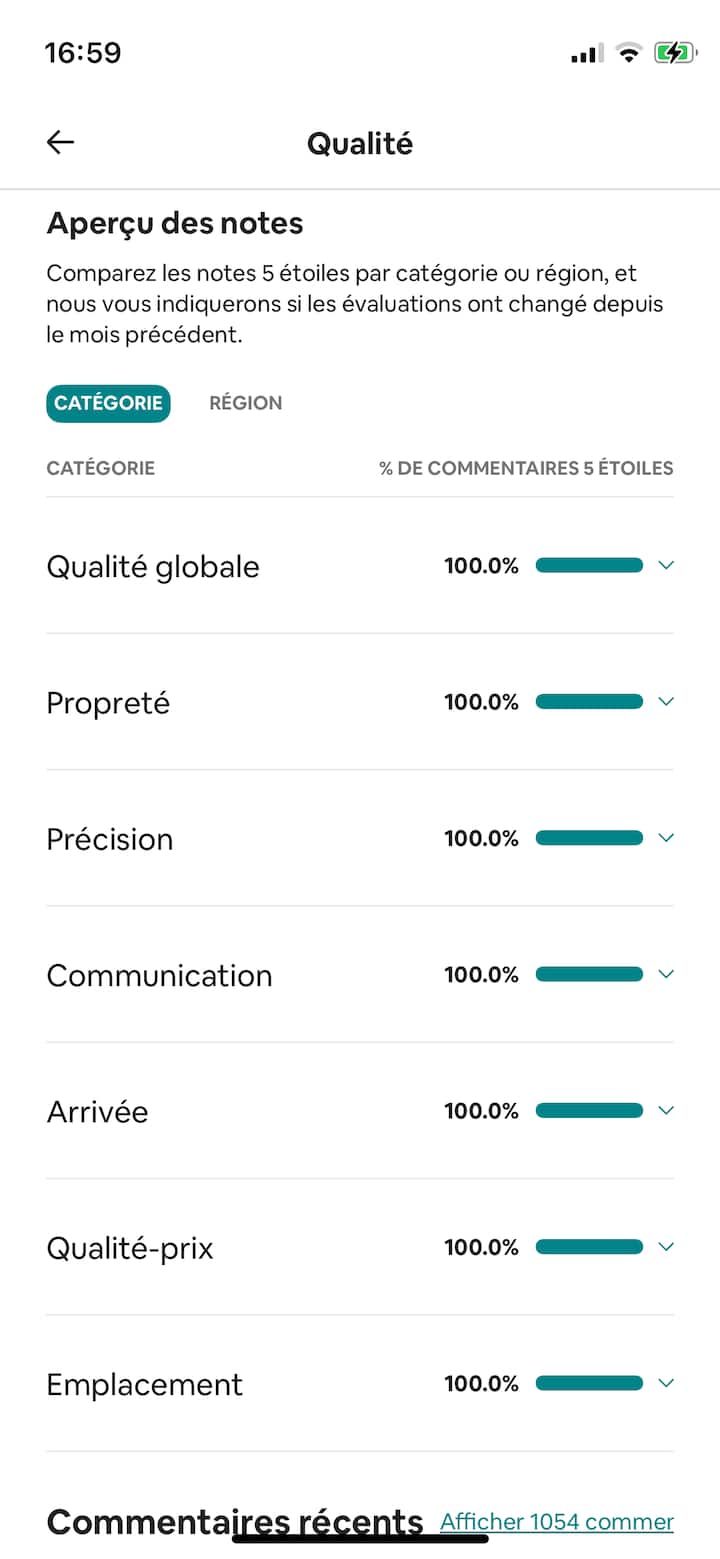The height and width of the screenshot is (1559, 720).
Task: Open the Afficher 1054 commentaires link
Action: (x=556, y=1522)
